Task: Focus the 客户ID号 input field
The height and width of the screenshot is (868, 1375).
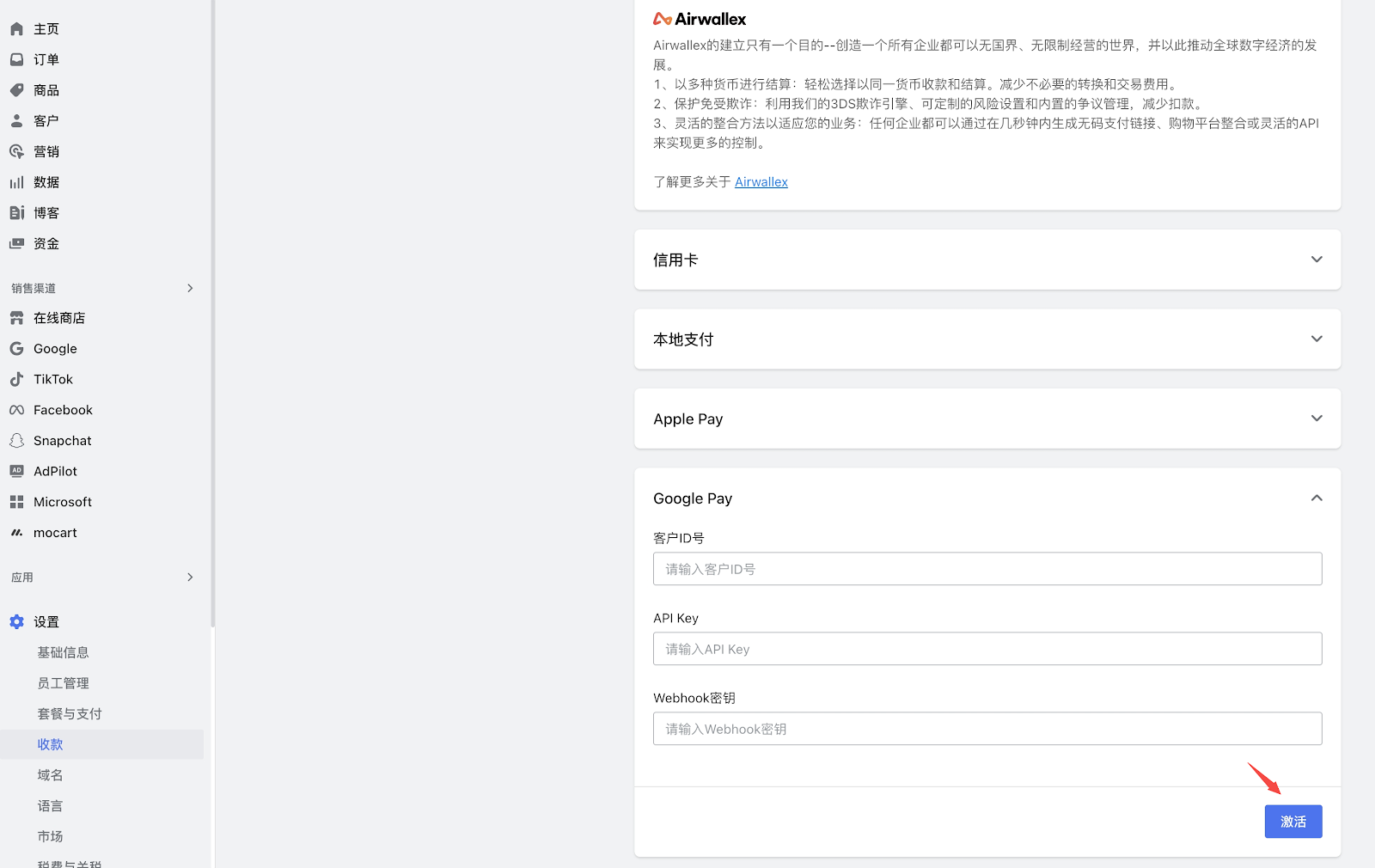Action: click(987, 569)
